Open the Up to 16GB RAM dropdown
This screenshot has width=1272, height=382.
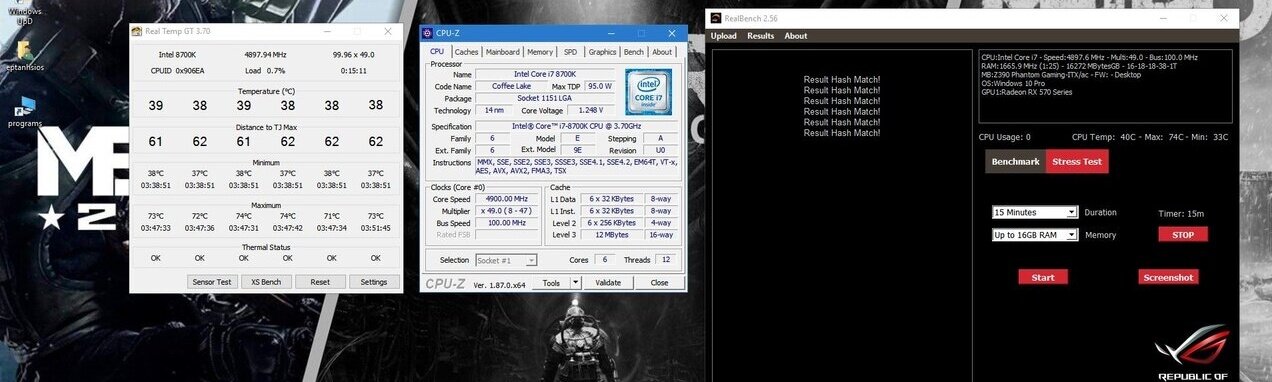point(1034,235)
